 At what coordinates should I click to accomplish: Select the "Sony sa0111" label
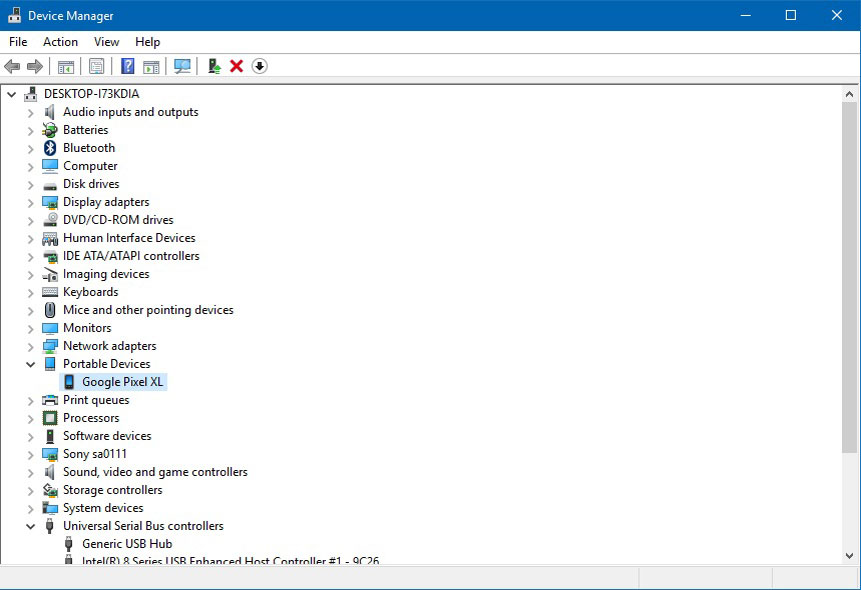click(x=95, y=454)
